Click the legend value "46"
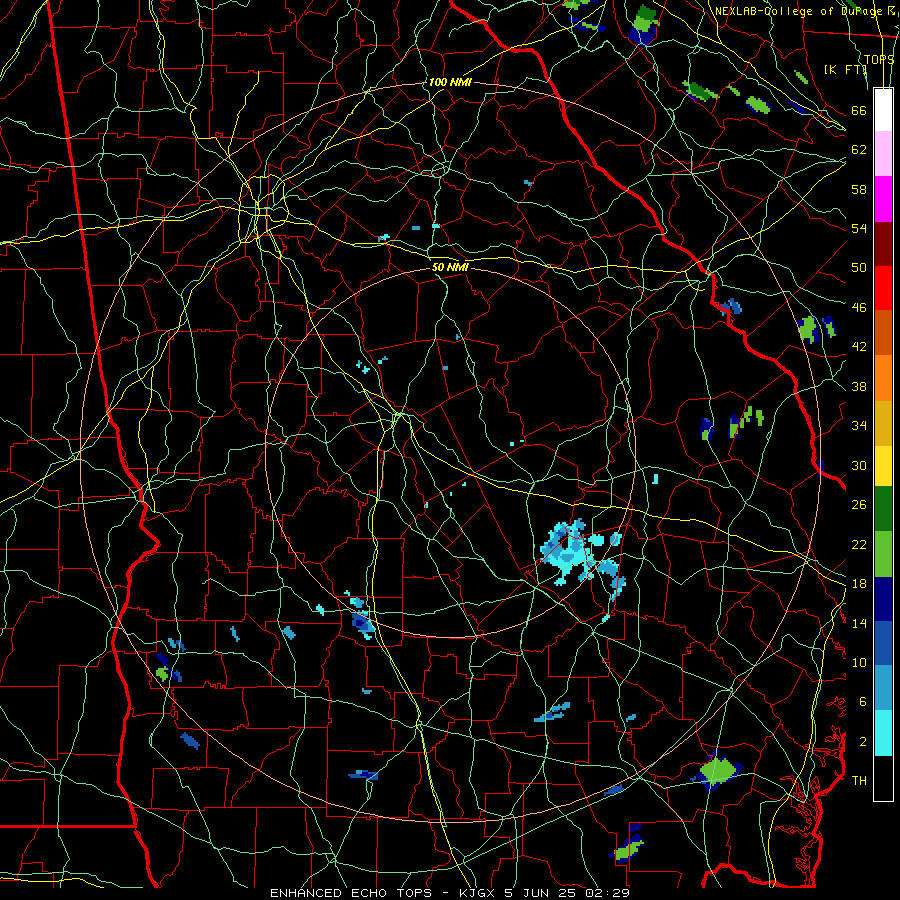900x900 pixels. coord(859,307)
